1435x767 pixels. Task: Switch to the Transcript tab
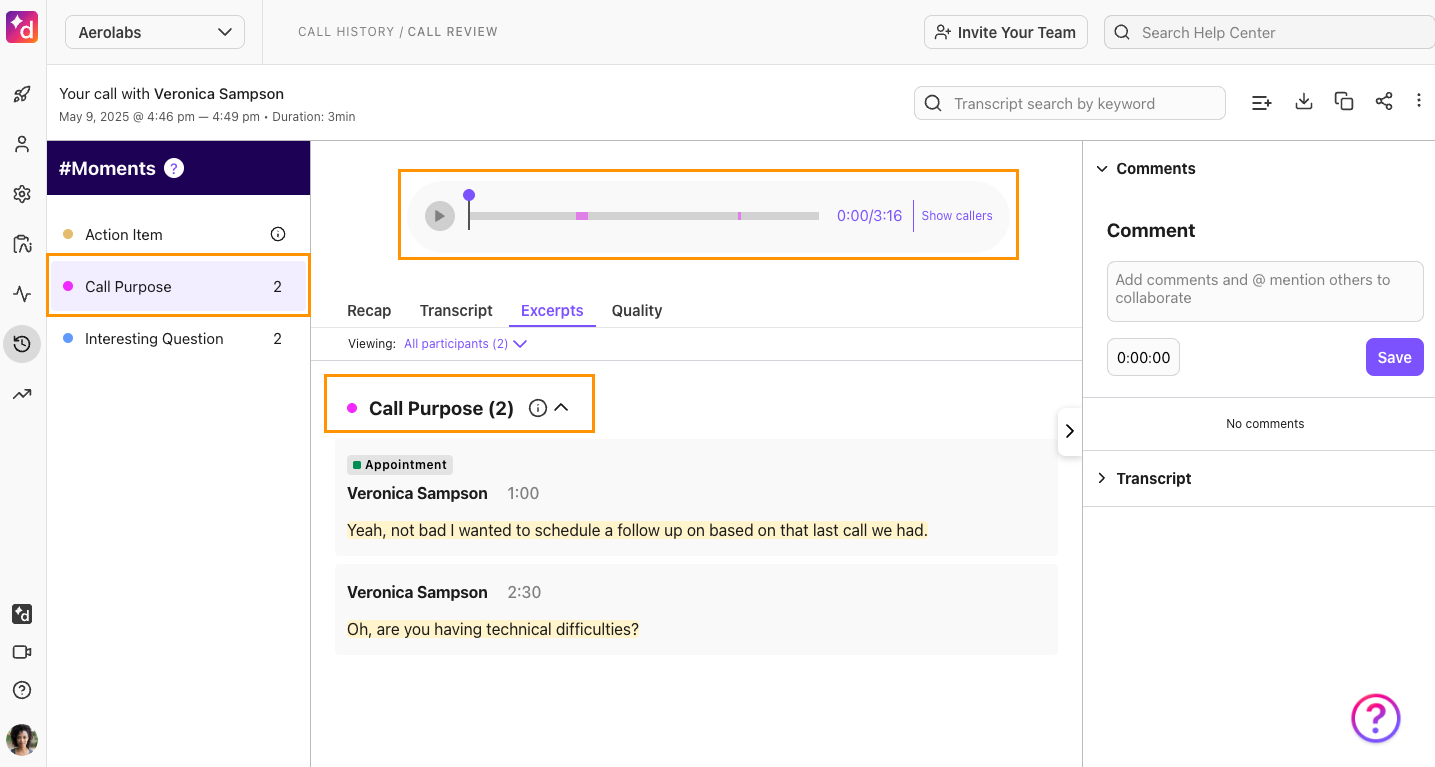456,310
